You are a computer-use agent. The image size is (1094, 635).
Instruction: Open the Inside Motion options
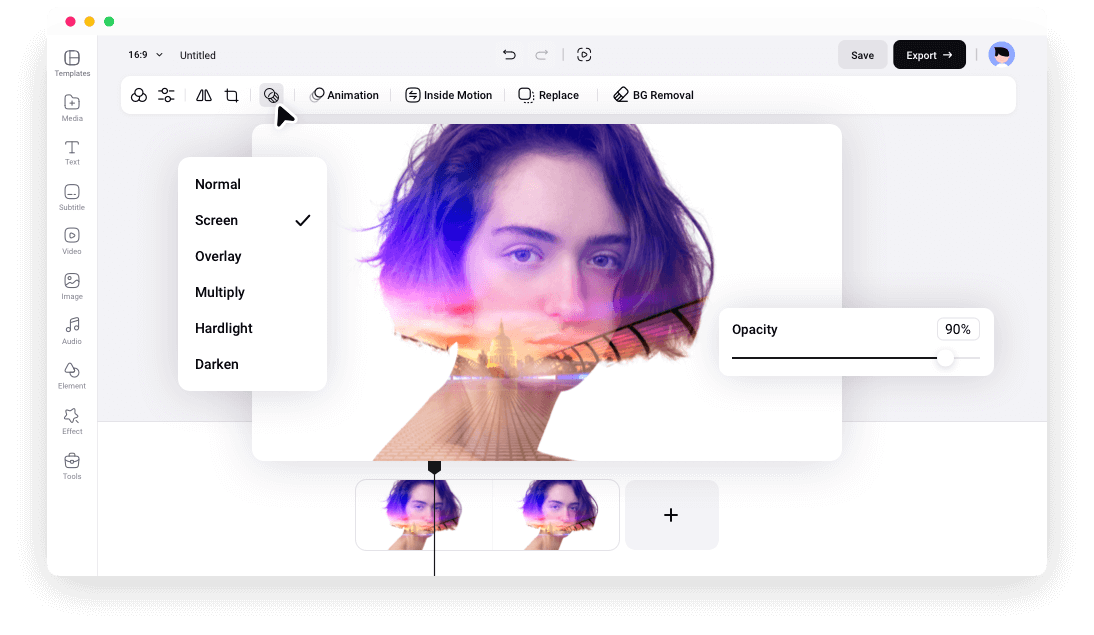[x=449, y=95]
